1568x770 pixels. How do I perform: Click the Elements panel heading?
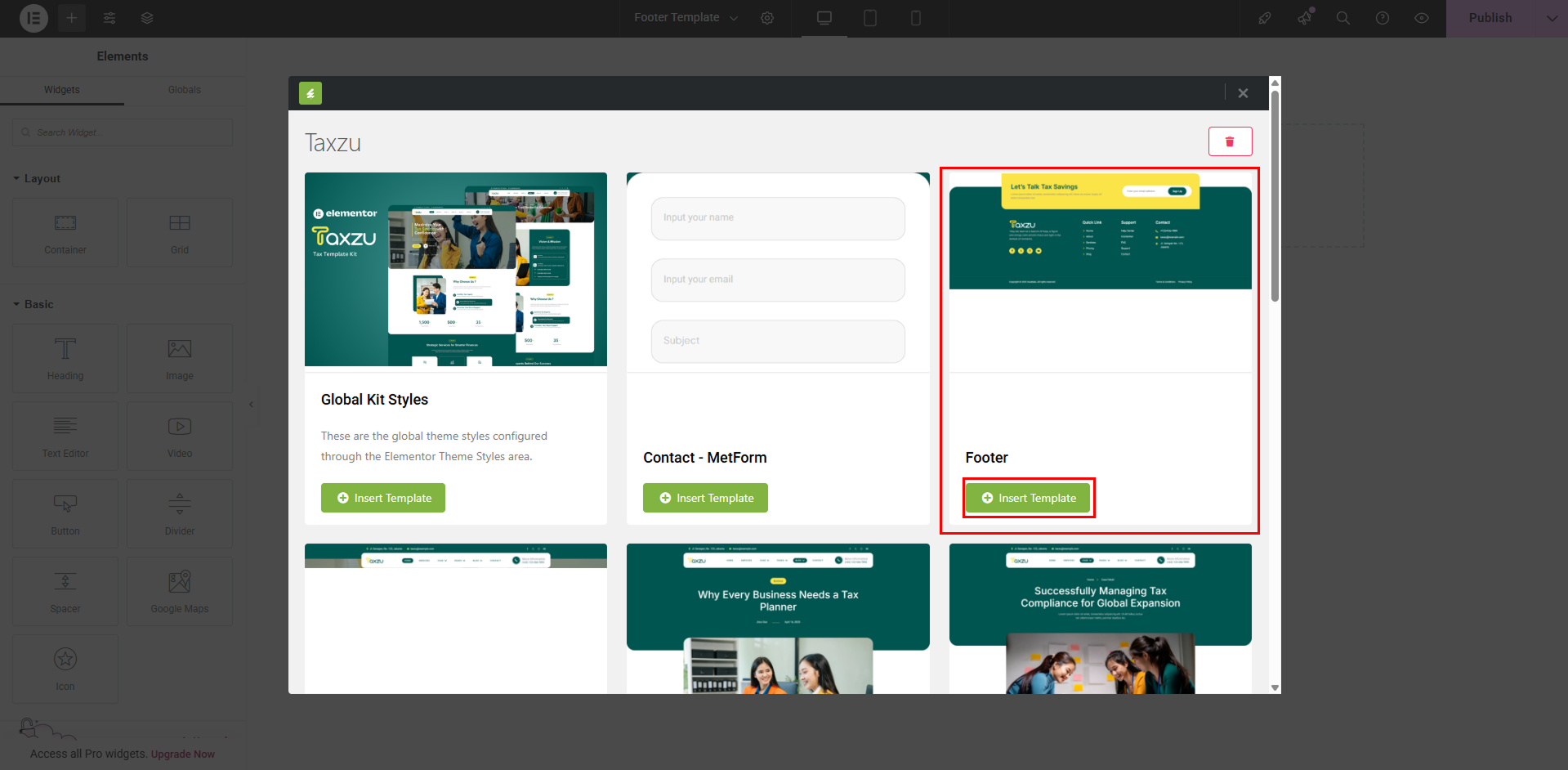click(123, 56)
